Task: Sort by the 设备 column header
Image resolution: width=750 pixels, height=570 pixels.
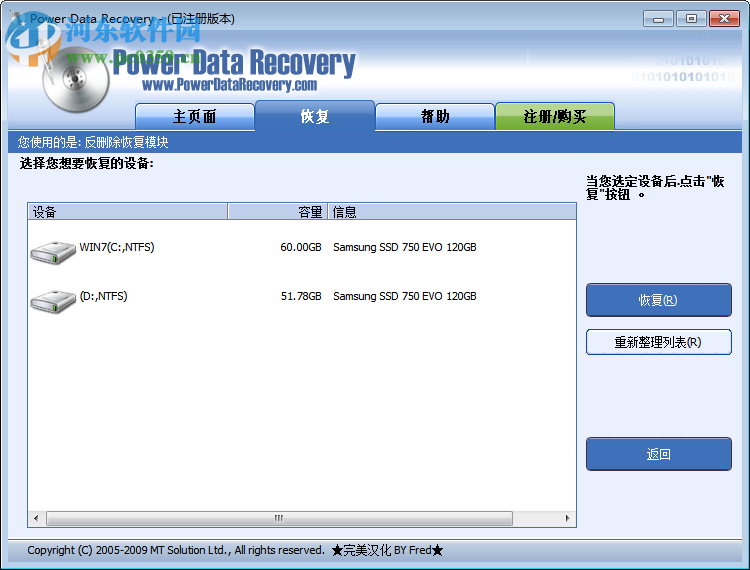Action: [127, 211]
